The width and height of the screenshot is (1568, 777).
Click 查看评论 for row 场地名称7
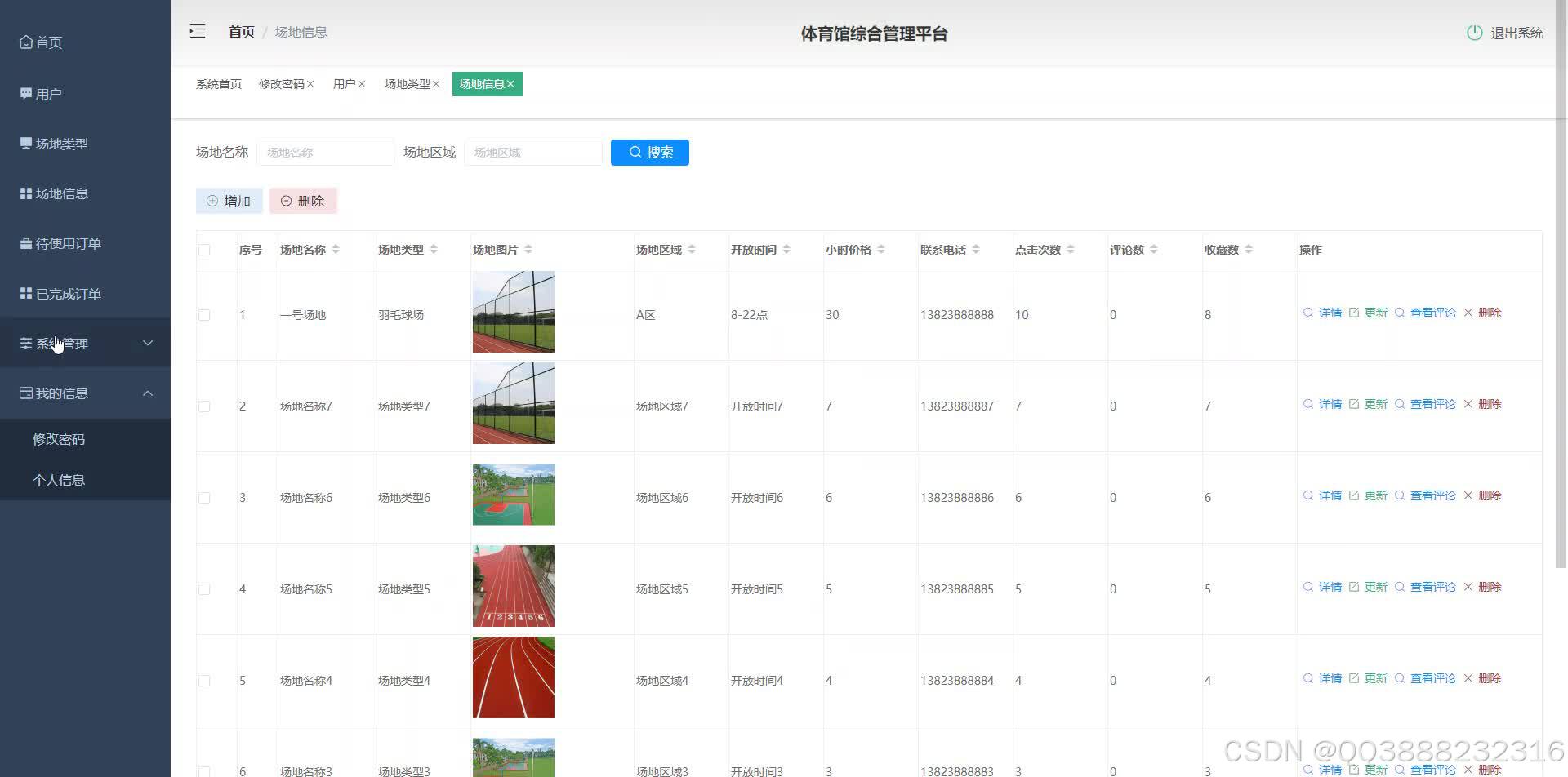click(1426, 404)
